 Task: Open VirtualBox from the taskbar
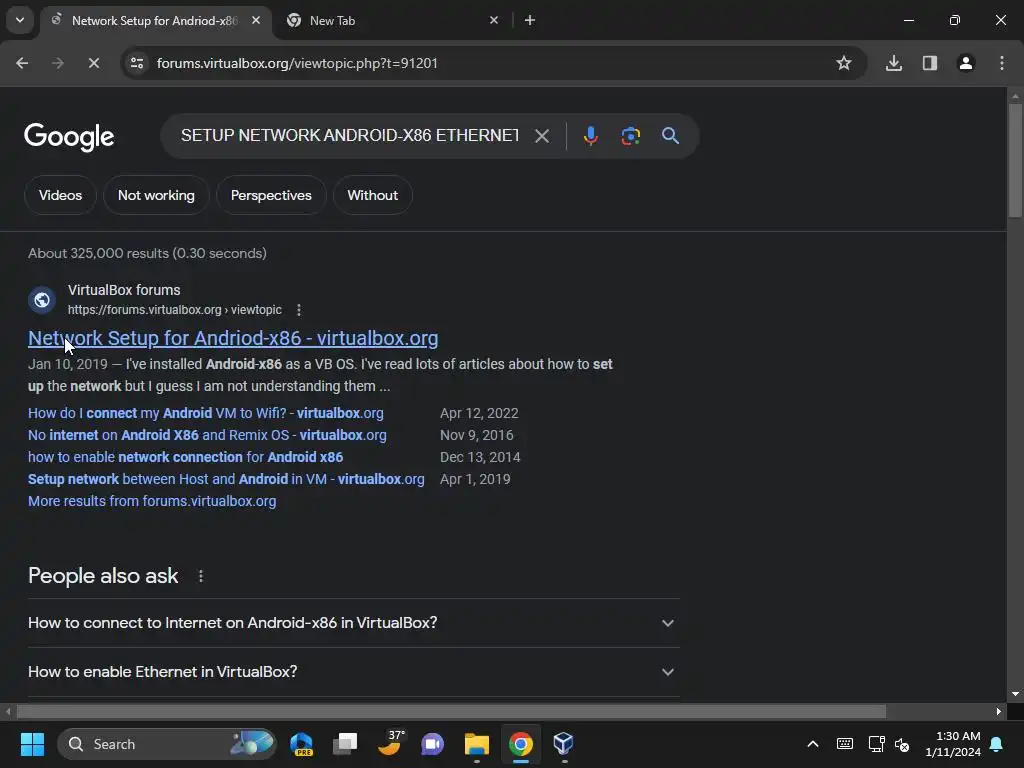(564, 744)
